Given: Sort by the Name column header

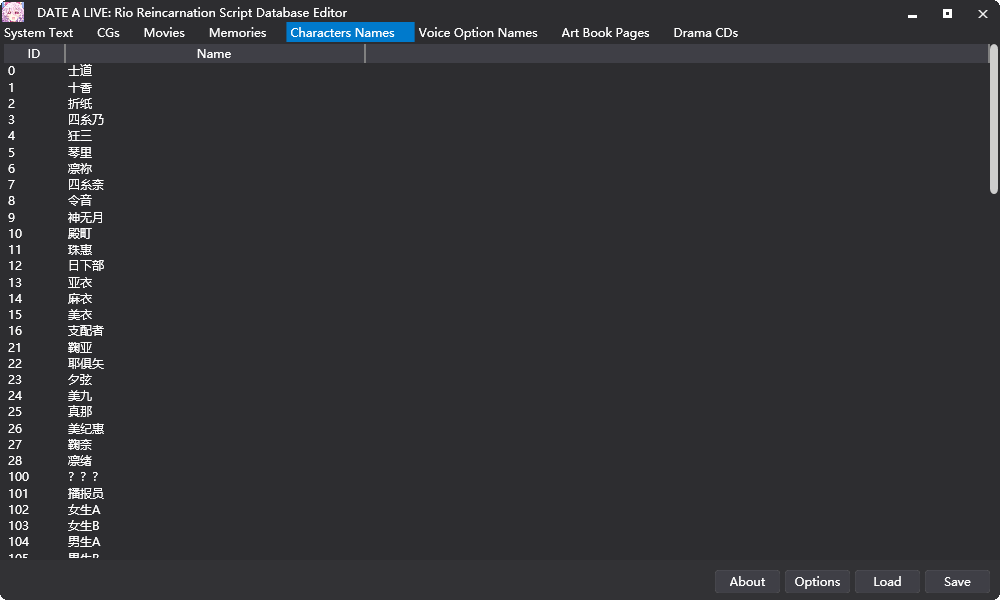Looking at the screenshot, I should 214,54.
